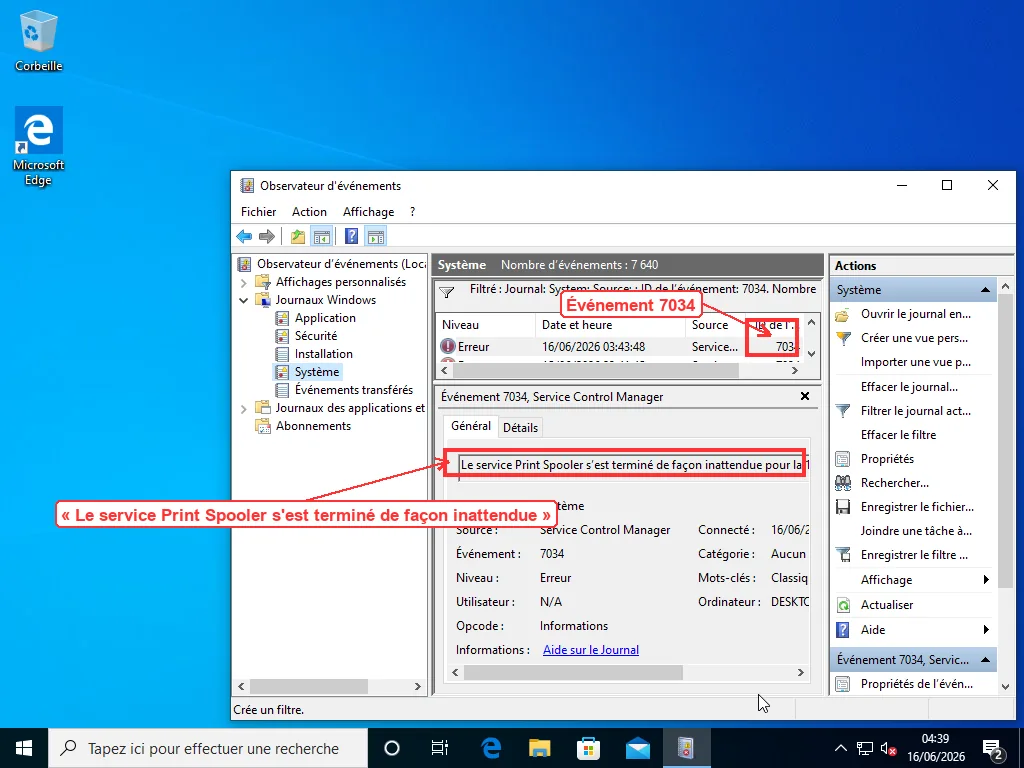
Task: Open the notification center icon
Action: (993, 748)
